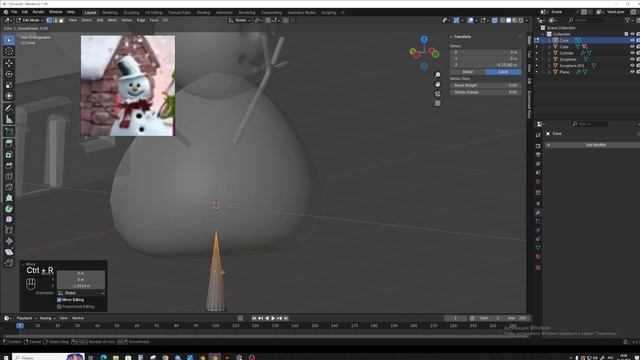This screenshot has height=360, width=640.
Task: Select the Smooth tool
Action: [x=9, y=220]
